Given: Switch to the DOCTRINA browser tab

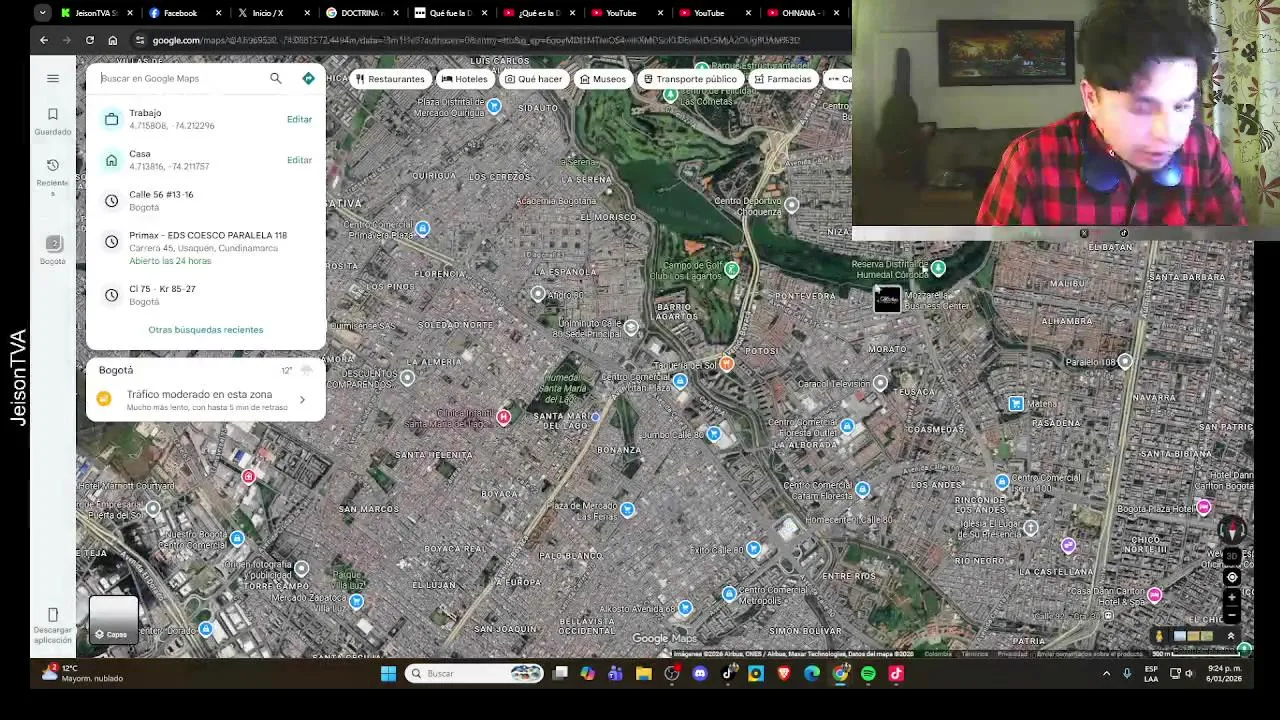Looking at the screenshot, I should click(x=362, y=13).
